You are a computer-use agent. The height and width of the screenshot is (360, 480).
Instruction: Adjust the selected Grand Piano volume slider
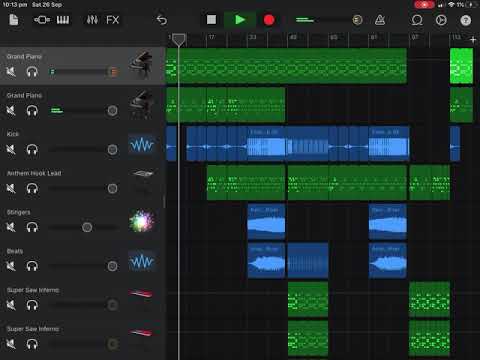pyautogui.click(x=113, y=72)
